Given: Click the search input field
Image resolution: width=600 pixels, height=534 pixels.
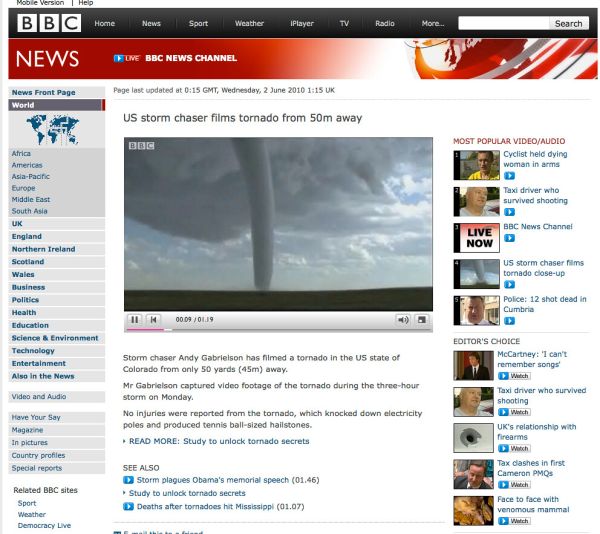Looking at the screenshot, I should click(x=504, y=23).
